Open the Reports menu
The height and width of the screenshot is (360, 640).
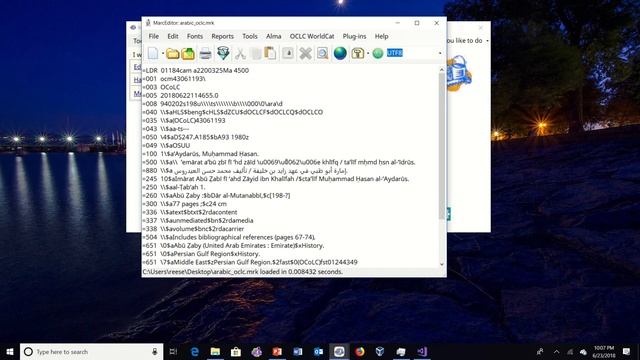tap(222, 36)
